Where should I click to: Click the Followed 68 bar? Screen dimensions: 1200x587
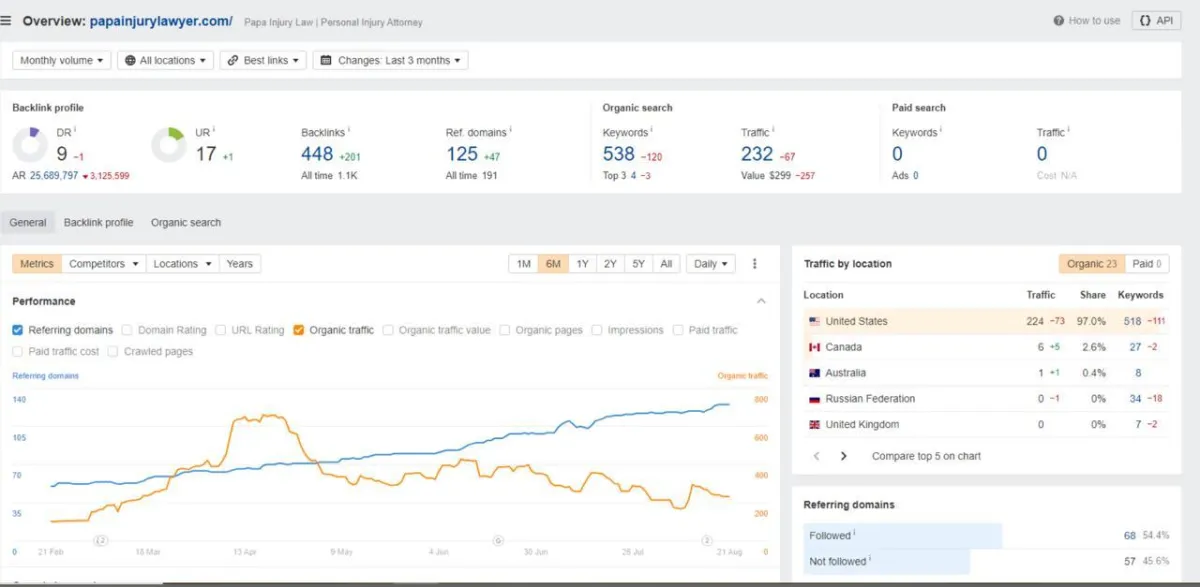(903, 536)
